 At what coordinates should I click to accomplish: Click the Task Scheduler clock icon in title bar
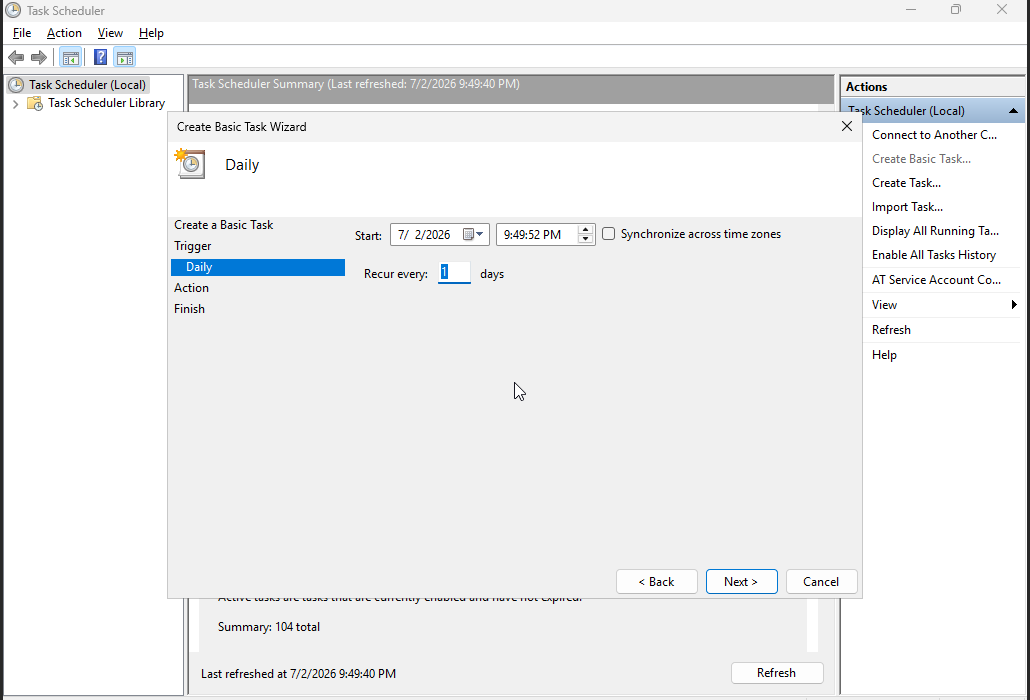[12, 10]
